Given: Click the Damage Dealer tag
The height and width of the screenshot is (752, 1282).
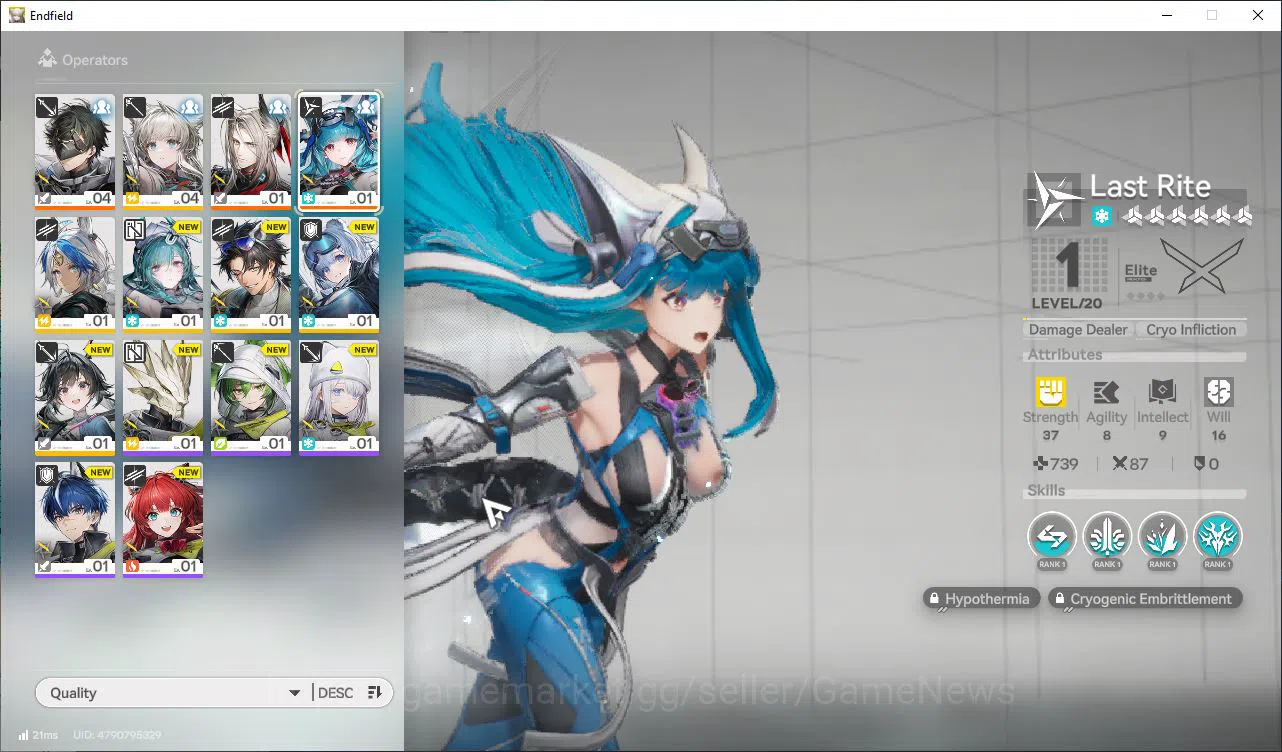Looking at the screenshot, I should (x=1078, y=330).
